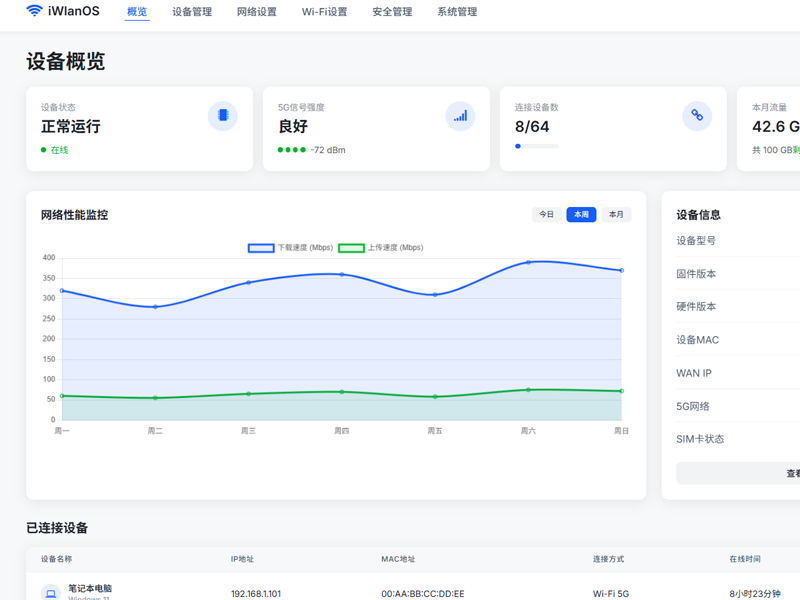
Task: Click the iWlanOS Wi-Fi logo icon
Action: pyautogui.click(x=34, y=11)
